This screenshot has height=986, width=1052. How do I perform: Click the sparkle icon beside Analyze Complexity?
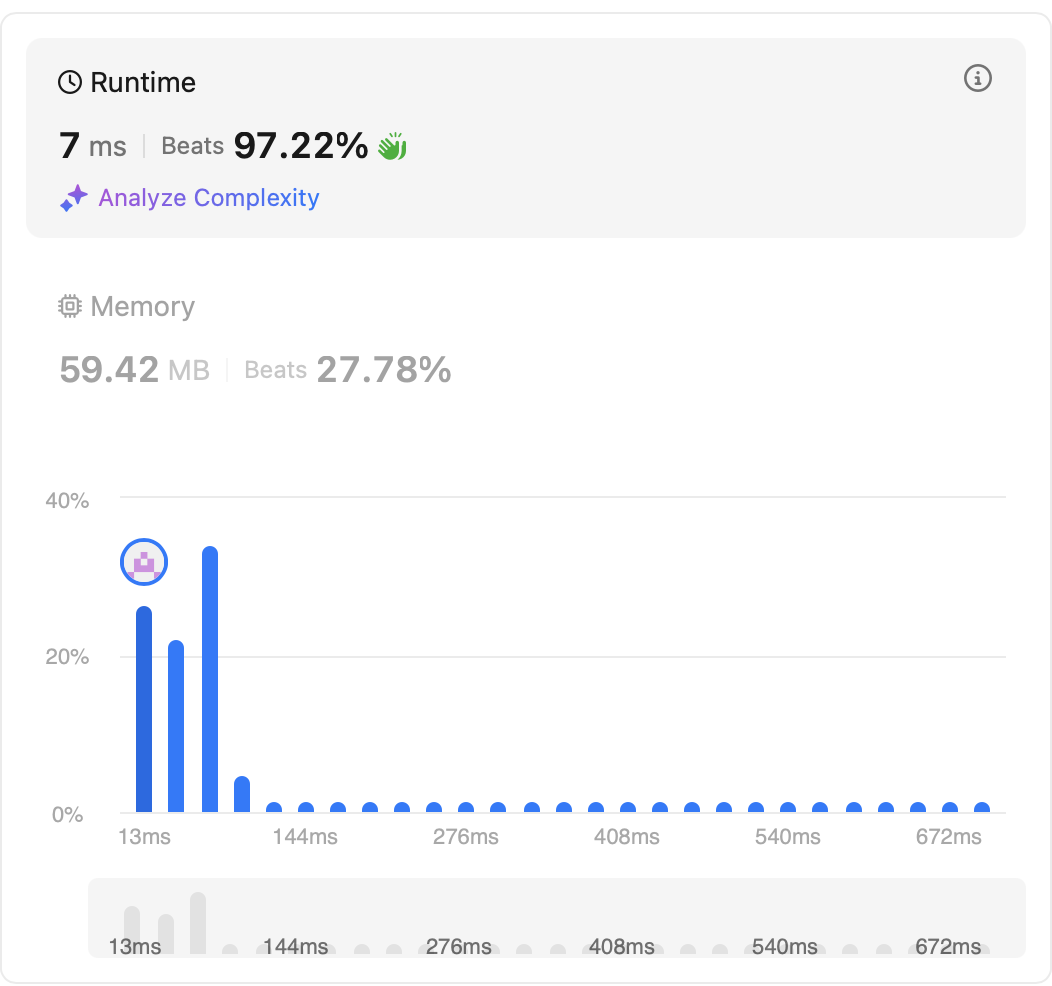pos(74,198)
